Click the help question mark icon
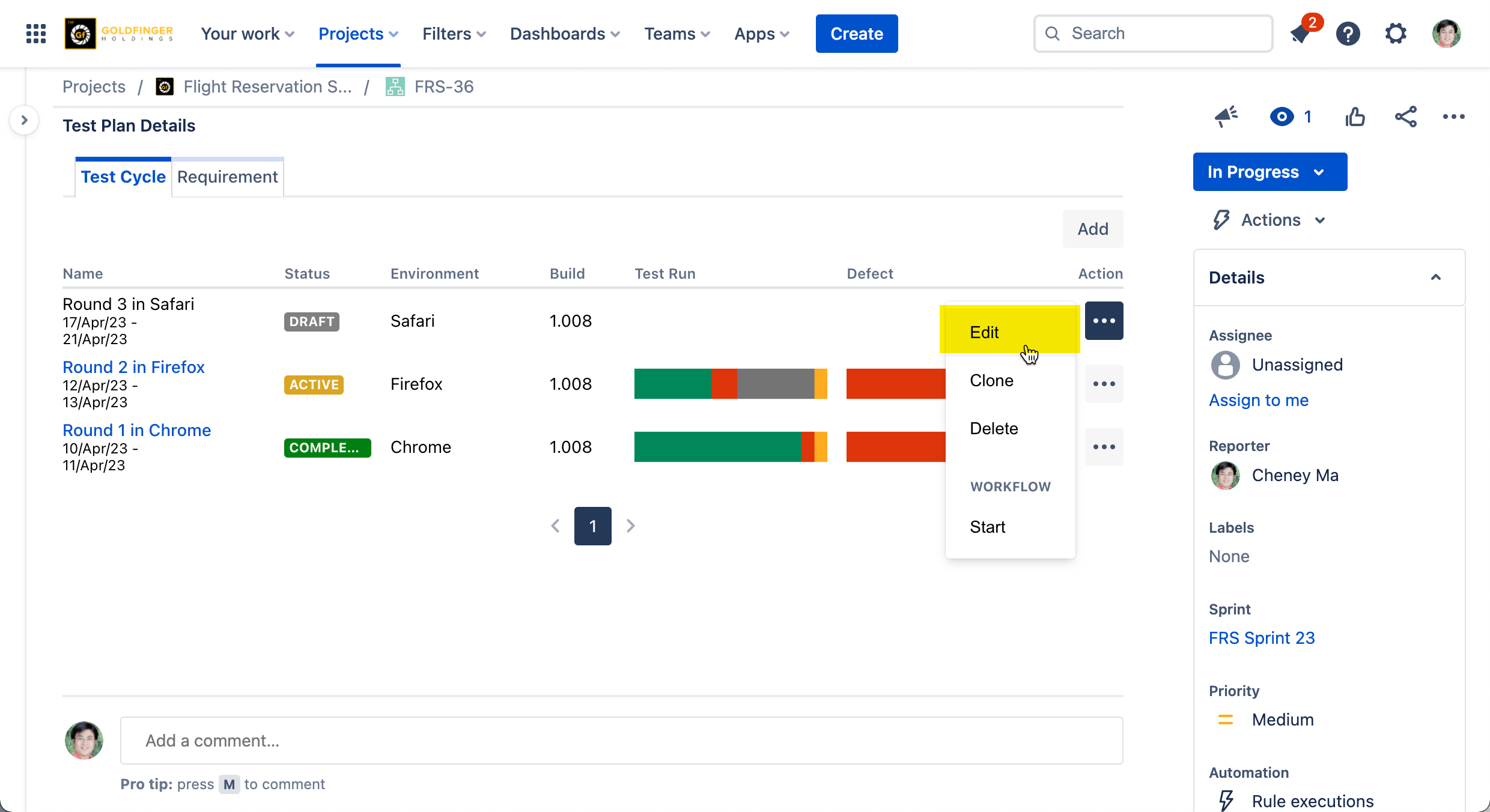 (1348, 34)
